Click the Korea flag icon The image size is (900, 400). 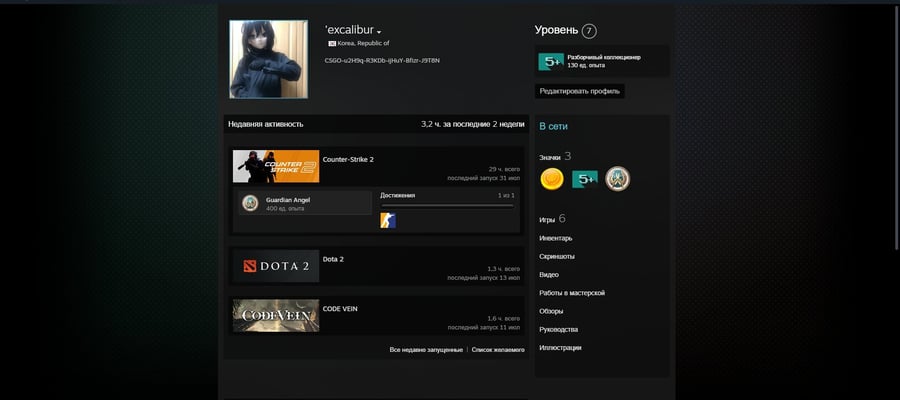pos(332,44)
